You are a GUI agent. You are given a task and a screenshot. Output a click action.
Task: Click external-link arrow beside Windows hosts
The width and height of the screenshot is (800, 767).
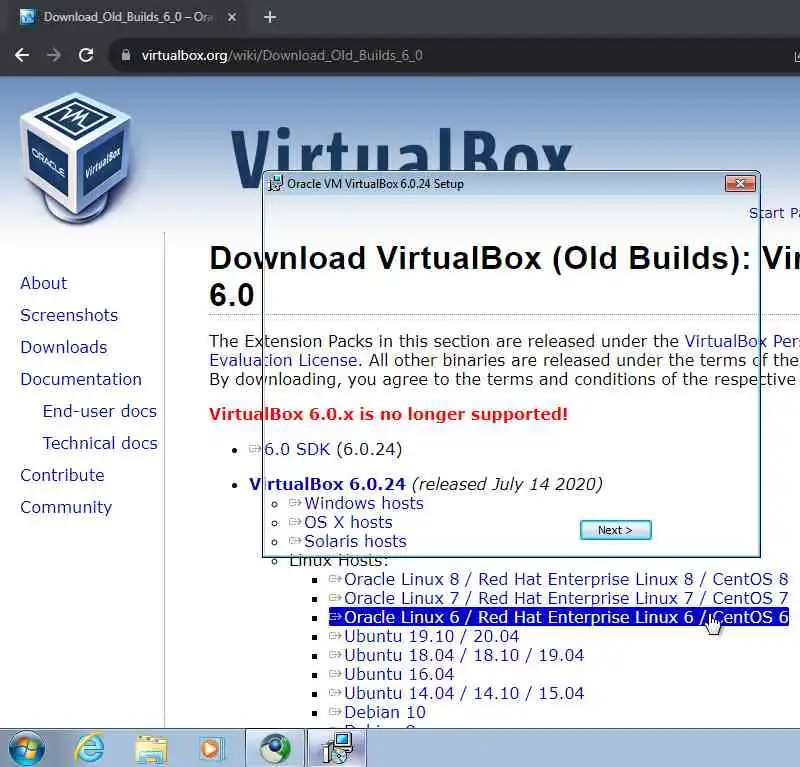295,503
